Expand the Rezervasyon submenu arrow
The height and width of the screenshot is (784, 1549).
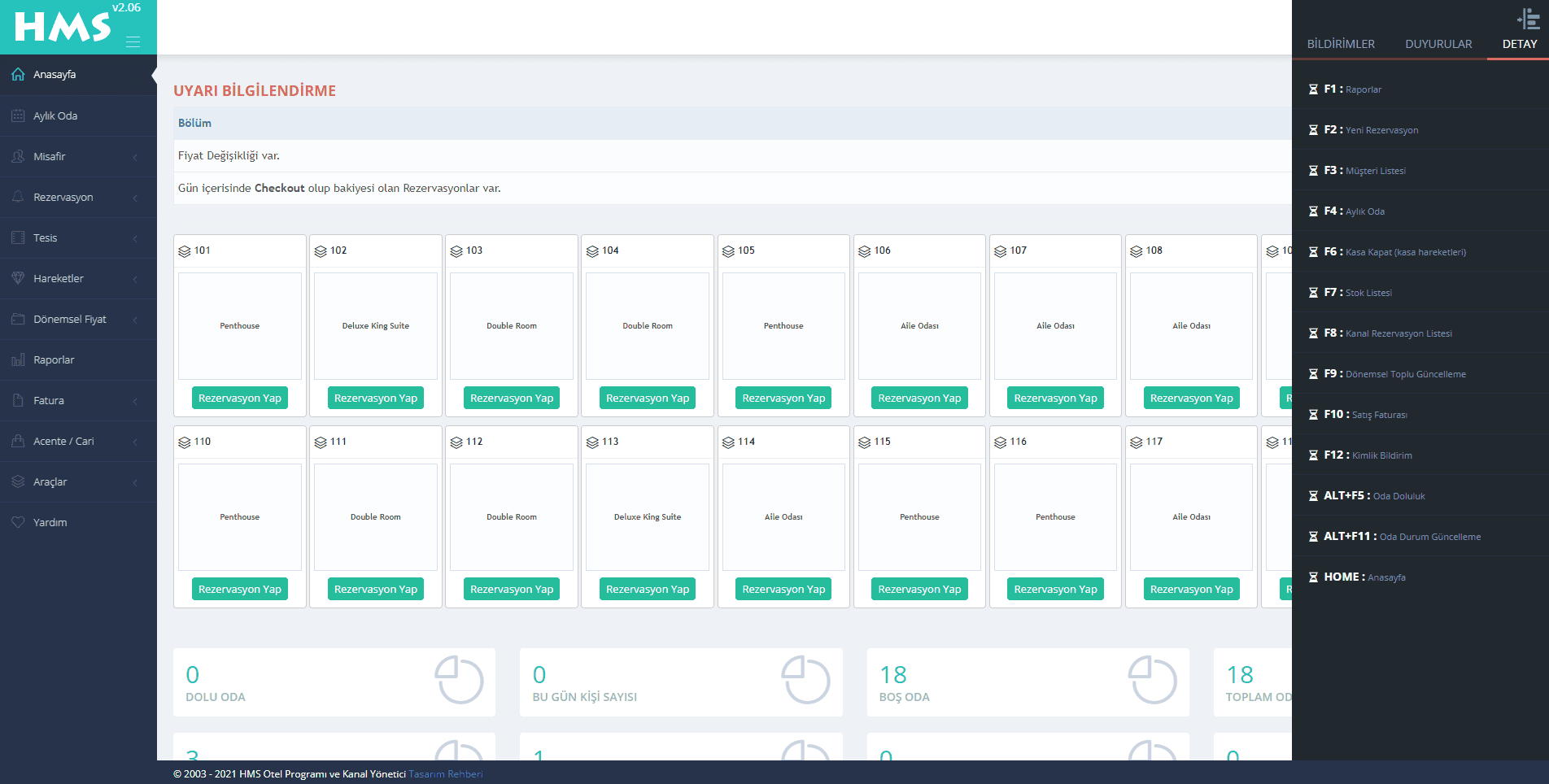pos(135,198)
